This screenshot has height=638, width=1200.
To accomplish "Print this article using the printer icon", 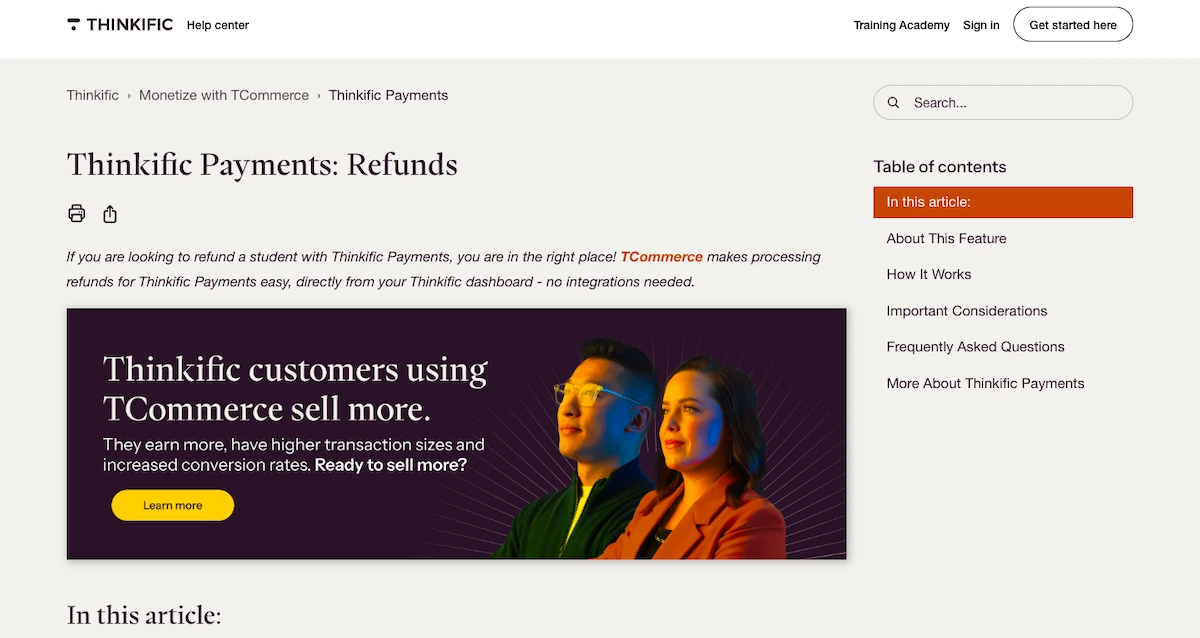I will [x=77, y=213].
